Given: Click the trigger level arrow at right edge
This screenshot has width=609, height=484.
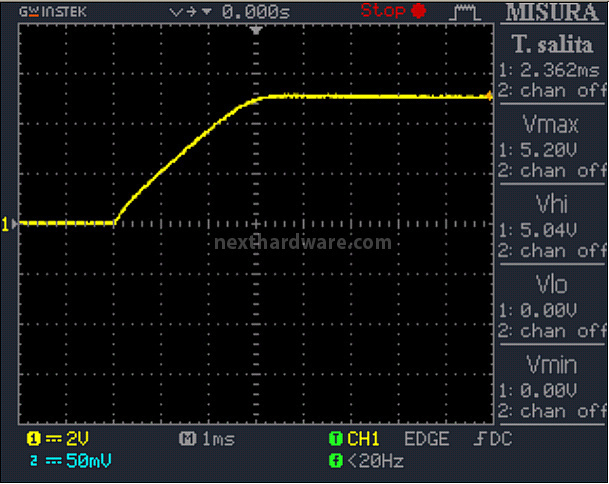Looking at the screenshot, I should [x=489, y=95].
